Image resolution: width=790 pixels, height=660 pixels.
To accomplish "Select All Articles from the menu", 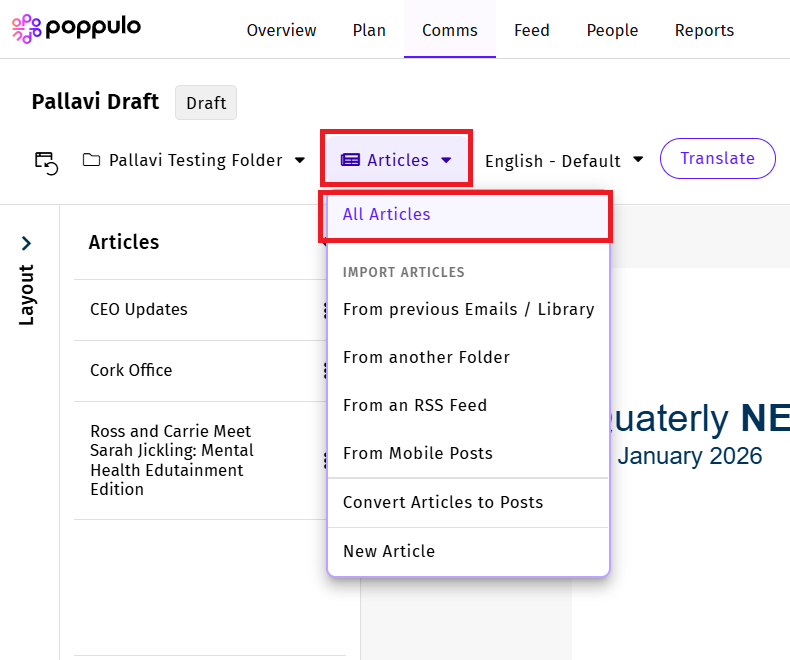I will [x=386, y=214].
